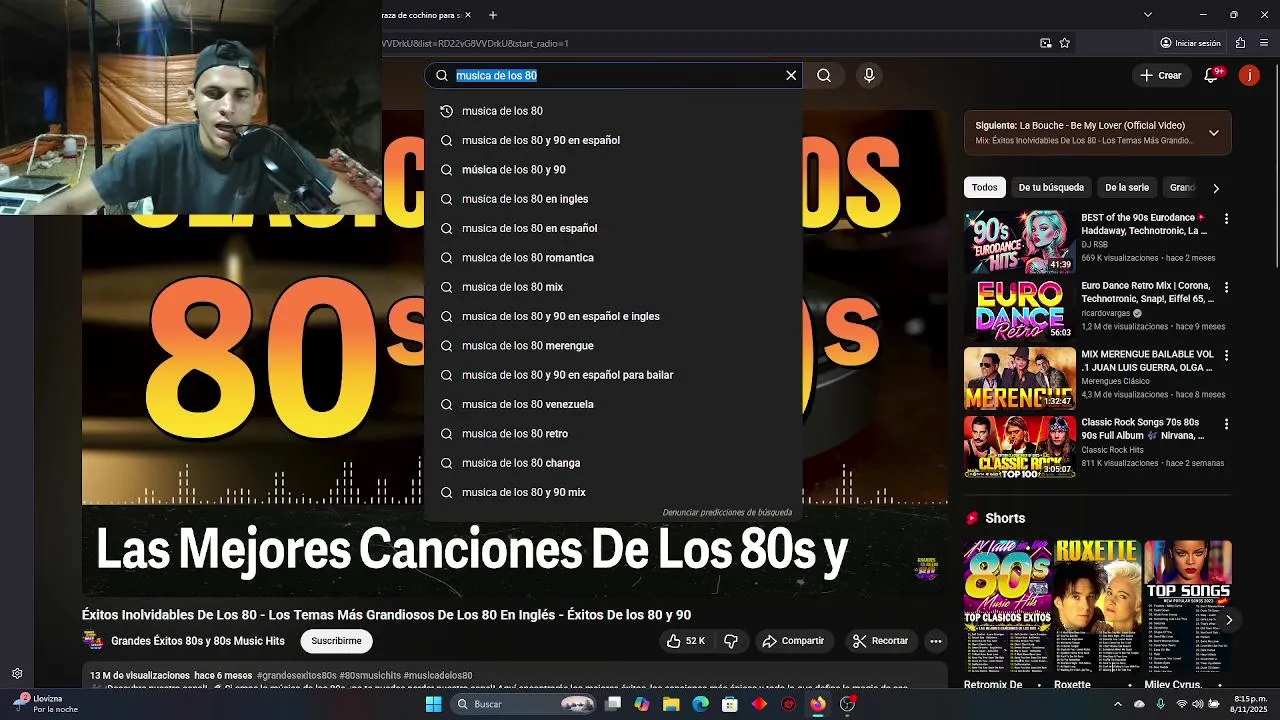This screenshot has width=1280, height=720.
Task: Select the 'De tu búsqueda' chip
Action: click(x=1051, y=187)
